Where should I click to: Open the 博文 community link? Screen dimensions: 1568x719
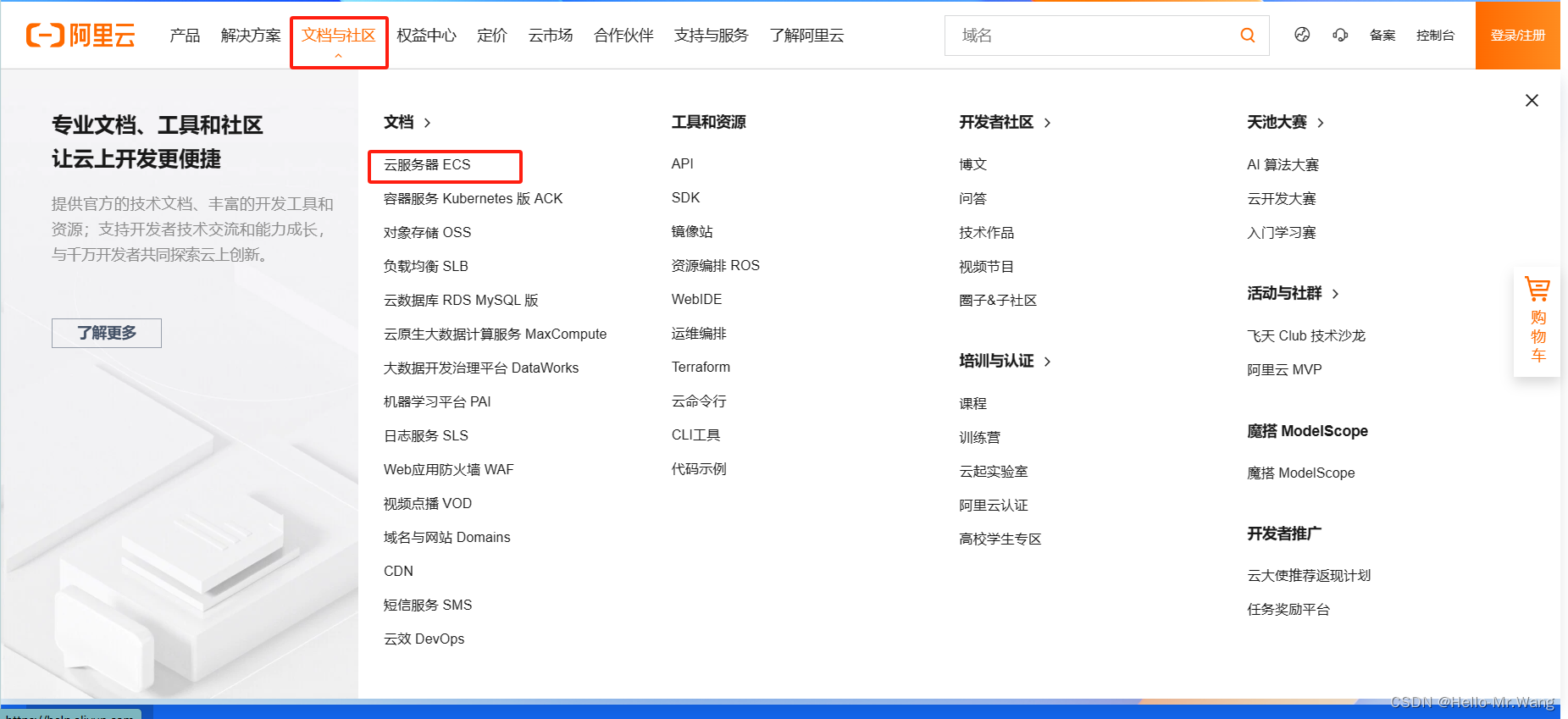point(972,164)
